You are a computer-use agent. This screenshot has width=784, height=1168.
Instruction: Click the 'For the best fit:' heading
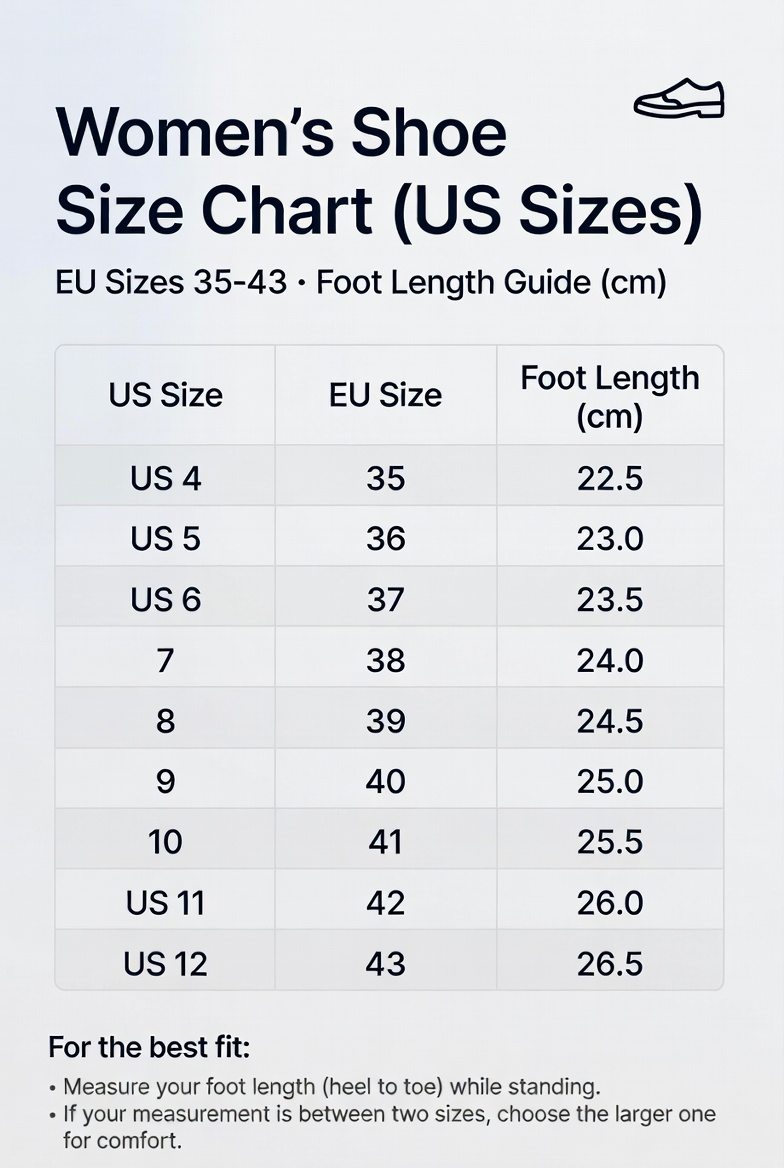(149, 1047)
